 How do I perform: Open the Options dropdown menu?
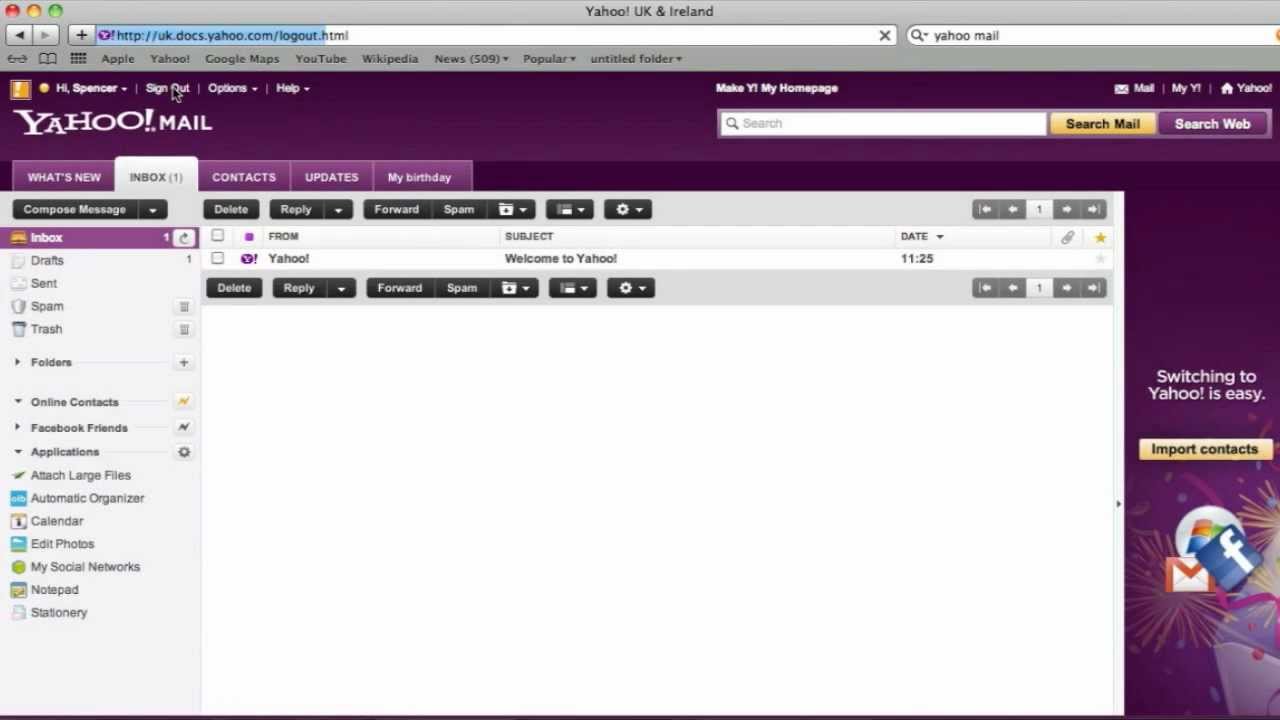point(232,88)
